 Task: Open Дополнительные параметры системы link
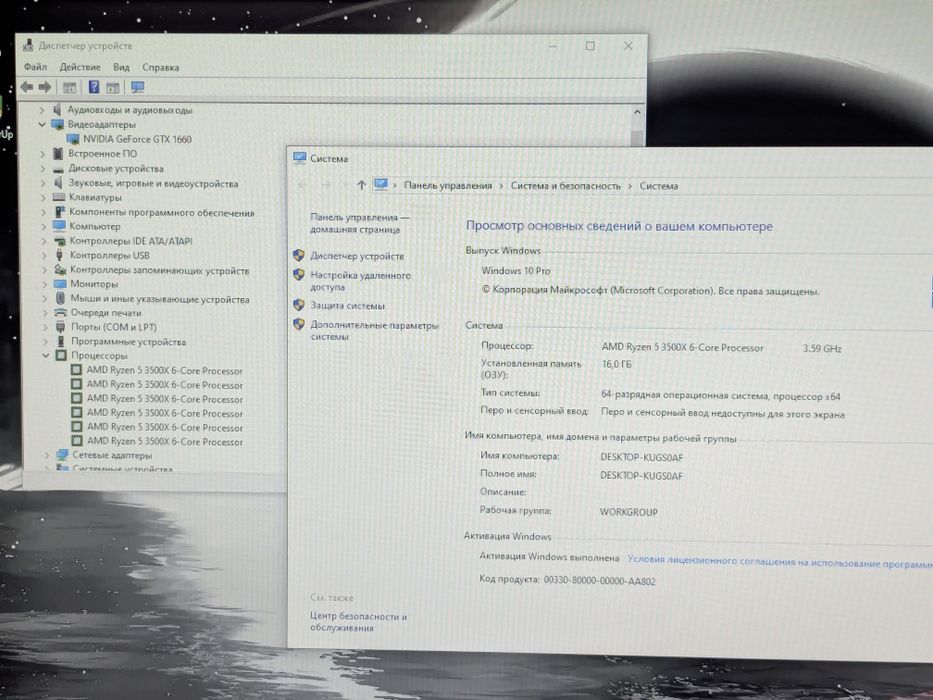click(374, 331)
